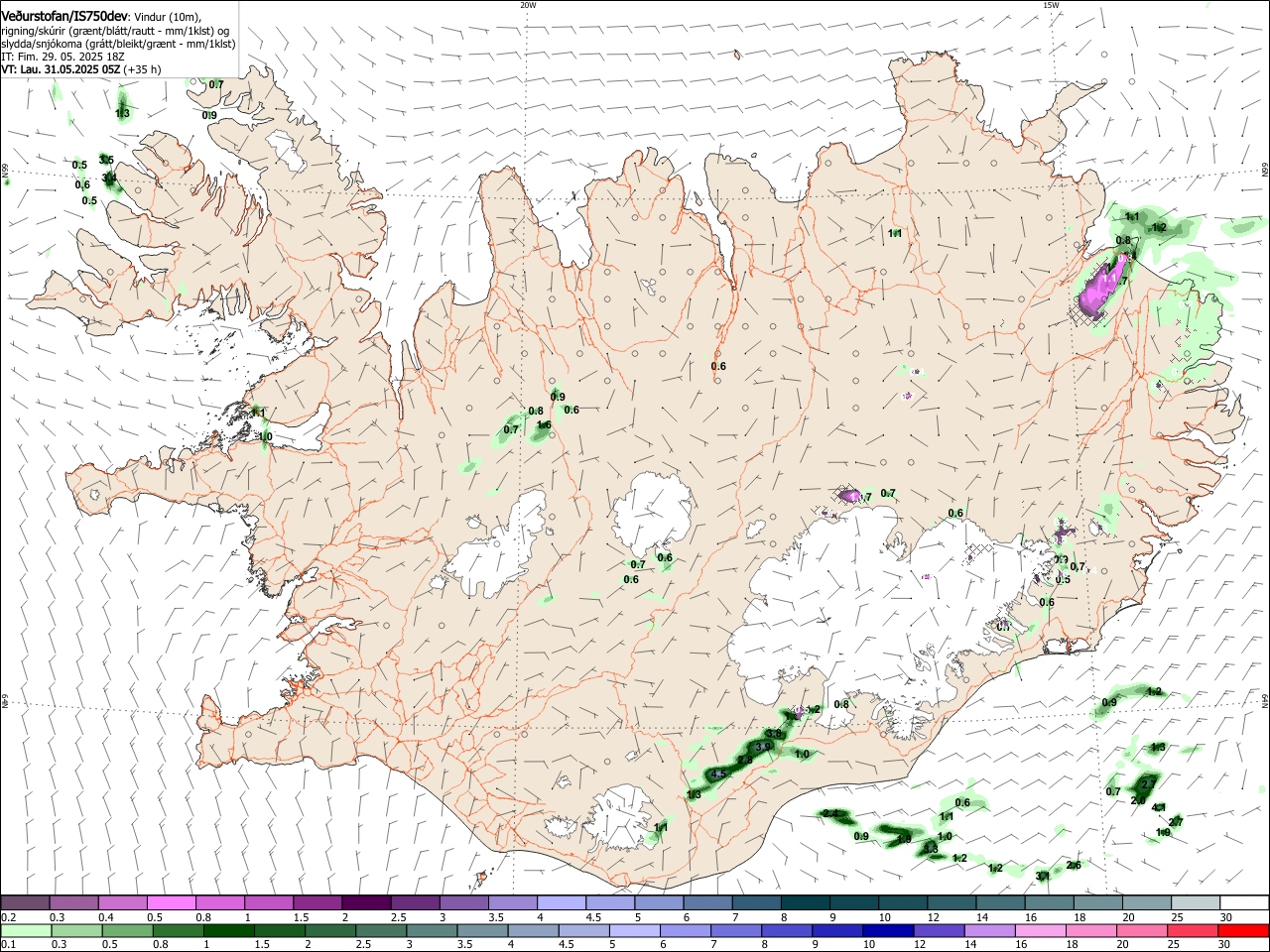Click the '(+35 h)' forecast offset text
This screenshot has height=952, width=1270.
[x=143, y=69]
